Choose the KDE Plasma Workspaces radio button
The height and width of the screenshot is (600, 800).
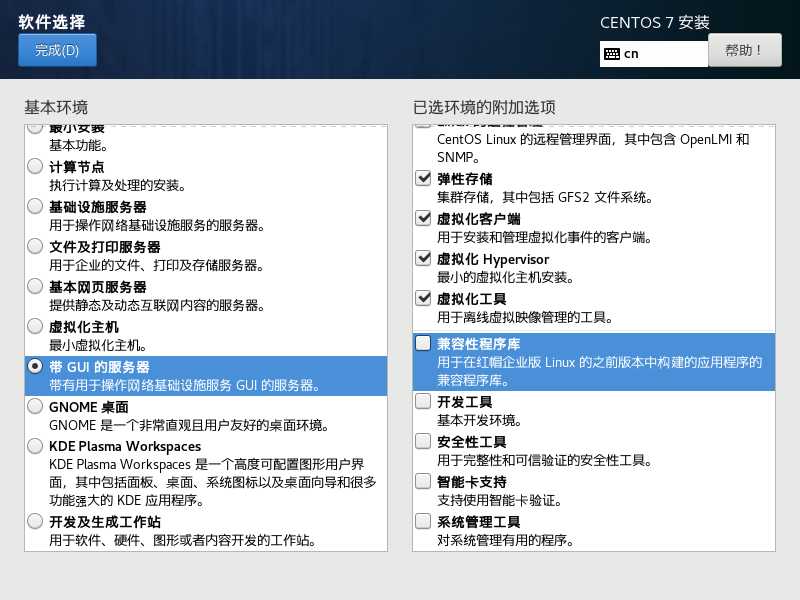(x=35, y=445)
